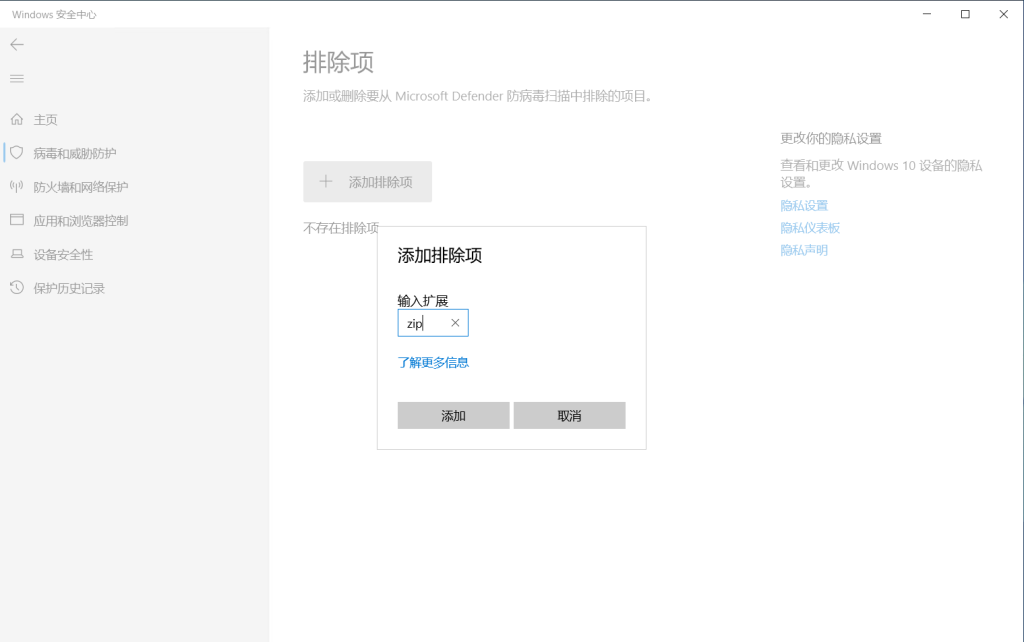Minimize the Windows 安全中心 window
This screenshot has height=642, width=1024.
point(927,14)
